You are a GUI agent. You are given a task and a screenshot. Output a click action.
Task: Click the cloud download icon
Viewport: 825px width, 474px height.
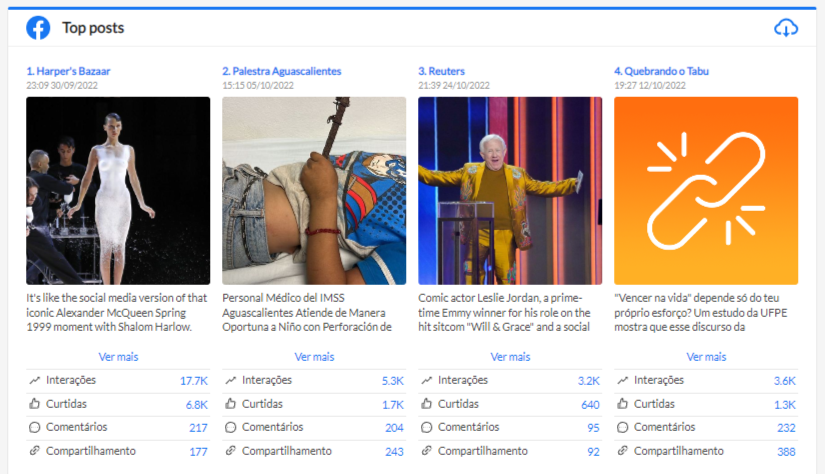(x=786, y=28)
